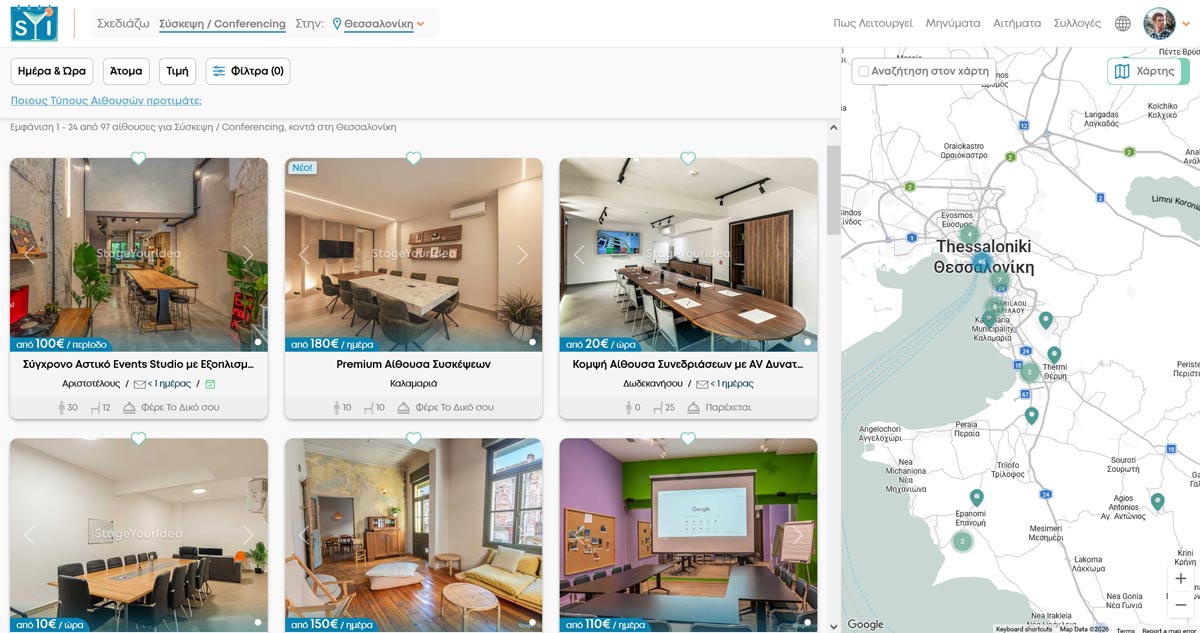Click the Τιμή price filter button

tap(177, 71)
